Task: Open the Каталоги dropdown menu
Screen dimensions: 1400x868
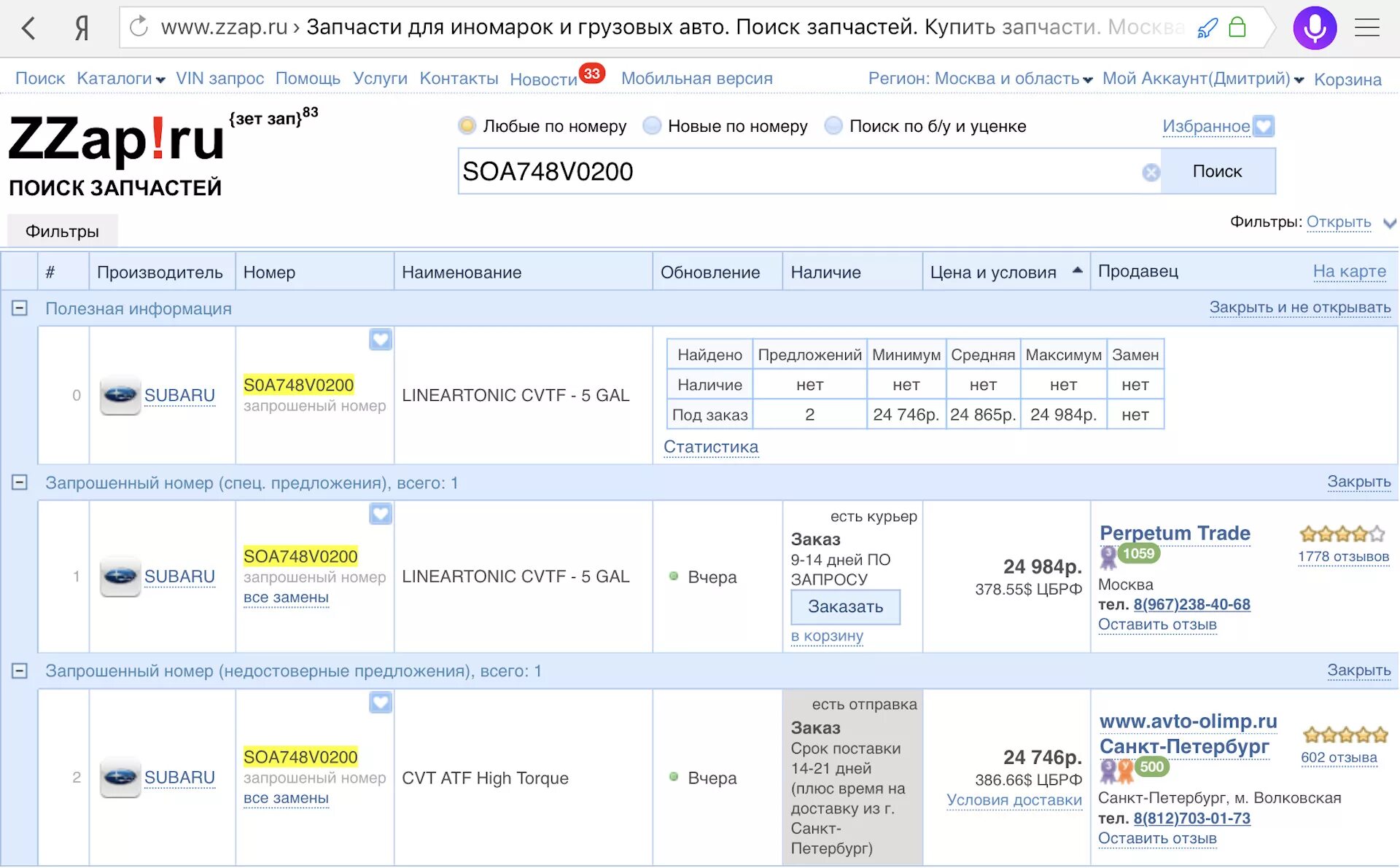Action: [x=121, y=79]
